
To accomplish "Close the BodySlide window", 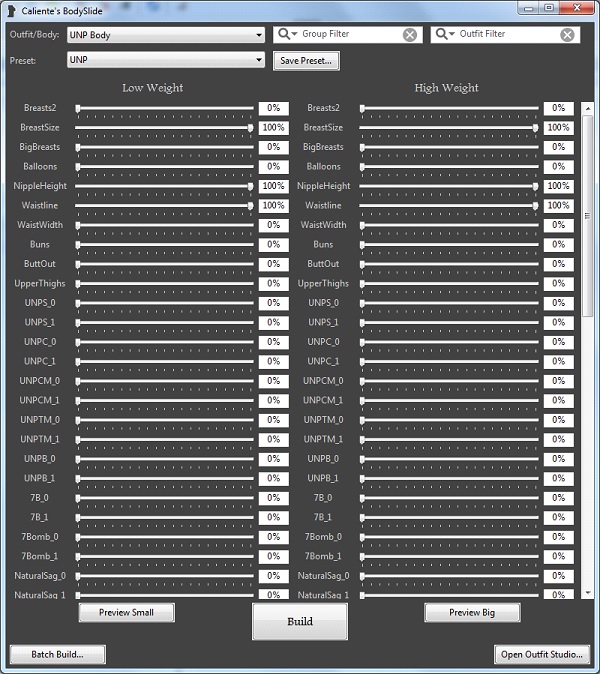I will coord(577,8).
